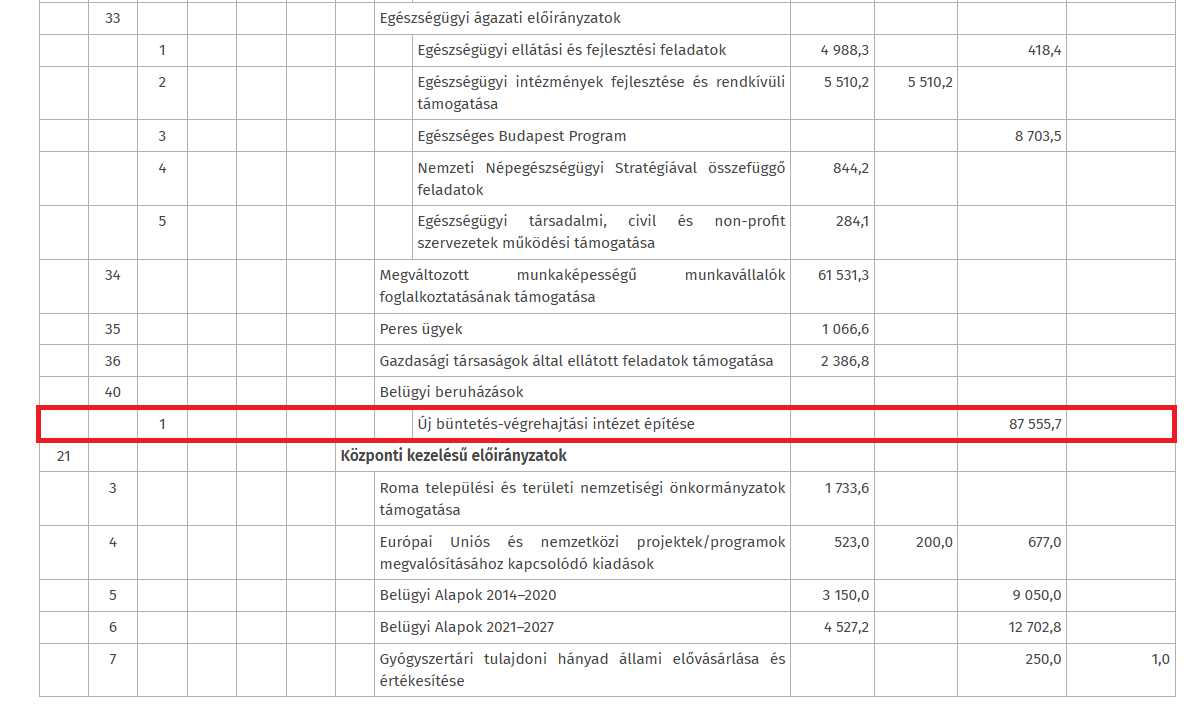Select the value 418,4 in the first row

point(1042,50)
